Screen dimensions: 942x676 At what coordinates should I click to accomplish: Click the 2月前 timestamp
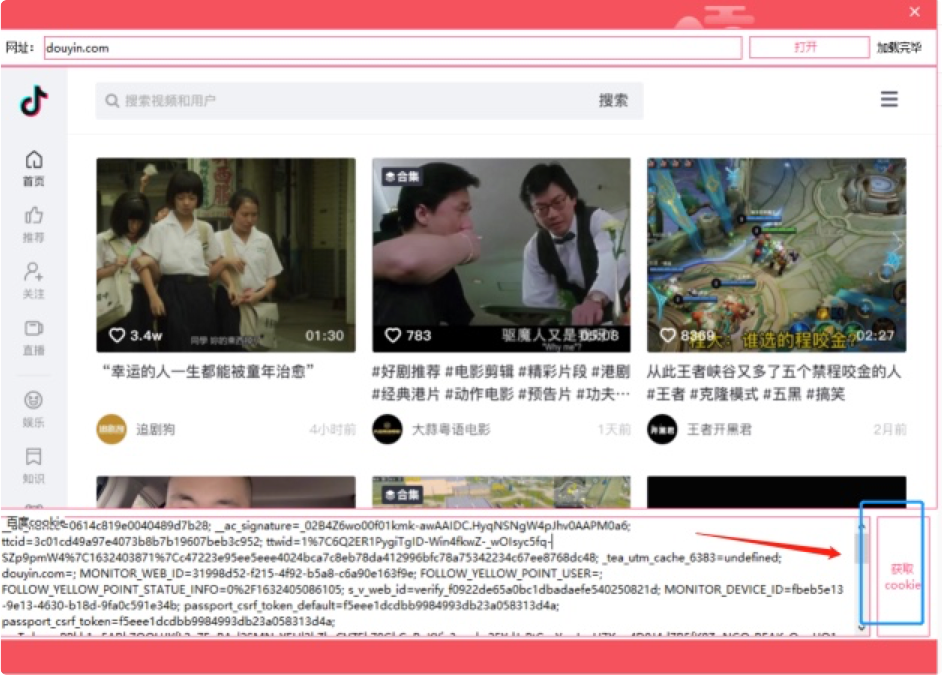(890, 429)
